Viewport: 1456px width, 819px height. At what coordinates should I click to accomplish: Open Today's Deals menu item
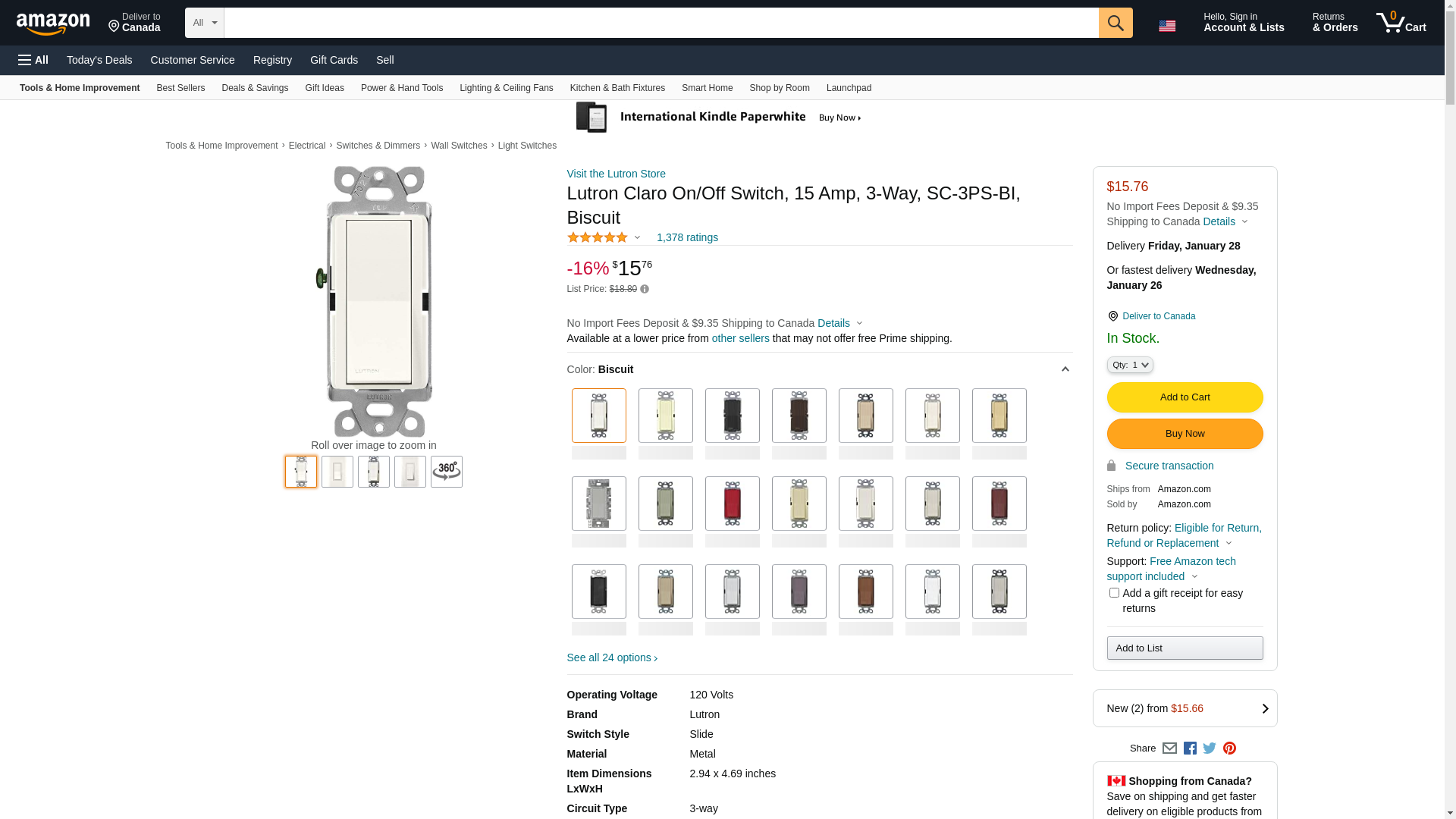coord(99,60)
